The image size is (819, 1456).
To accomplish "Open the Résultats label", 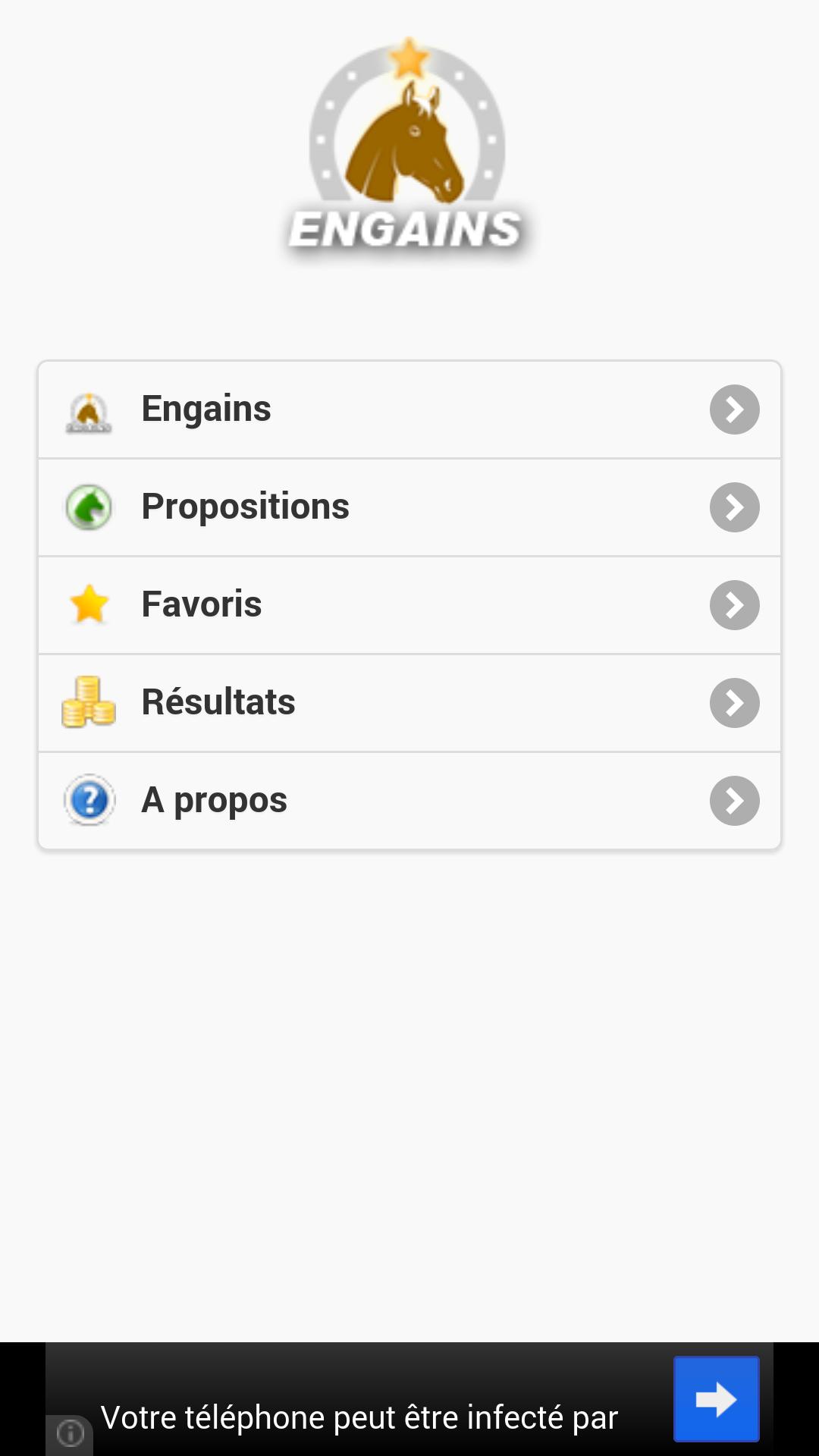I will coord(218,702).
